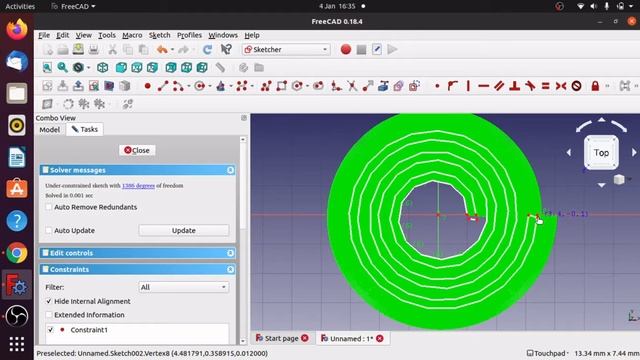The image size is (640, 360).
Task: Select the extend edge tool
Action: (x=368, y=86)
